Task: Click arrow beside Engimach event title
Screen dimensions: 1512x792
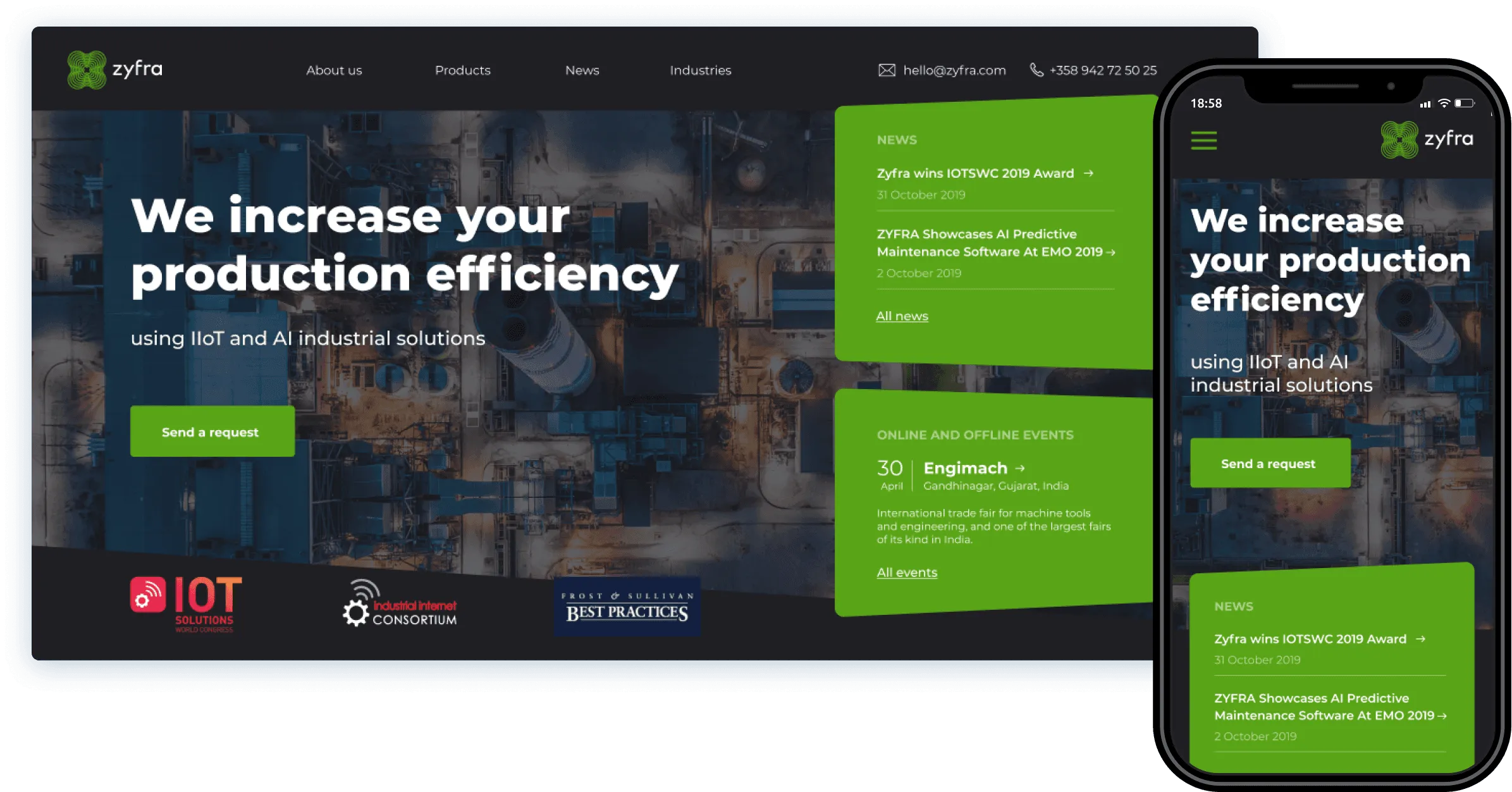Action: (x=1019, y=469)
